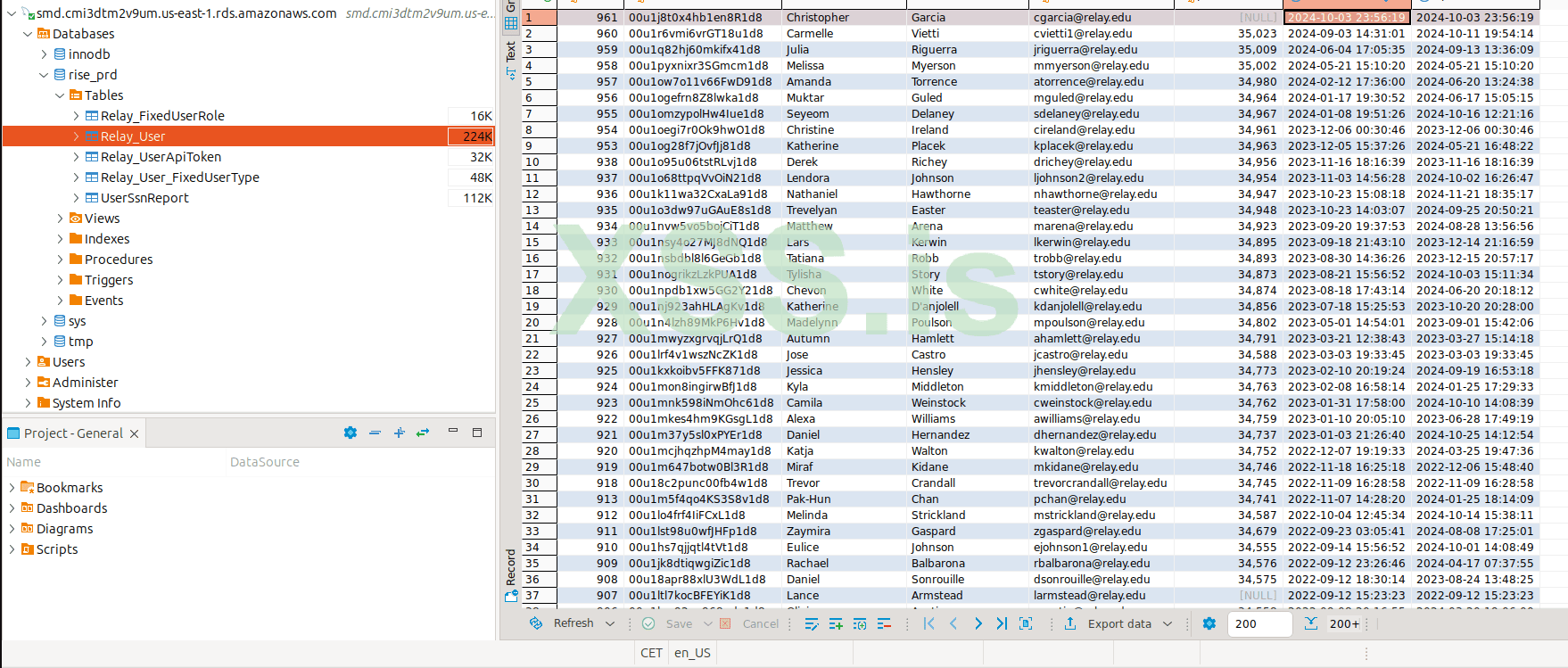
Task: Click the Cancel changes button
Action: point(749,623)
